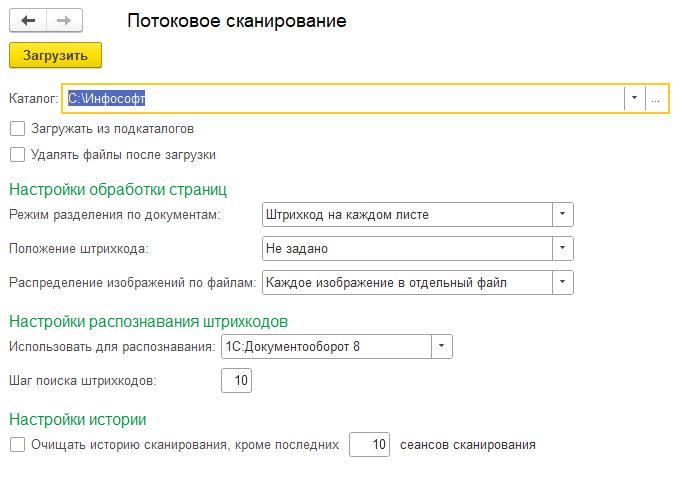Enable Очищать историю сканирования checkbox
This screenshot has width=682, height=477.
click(x=16, y=445)
